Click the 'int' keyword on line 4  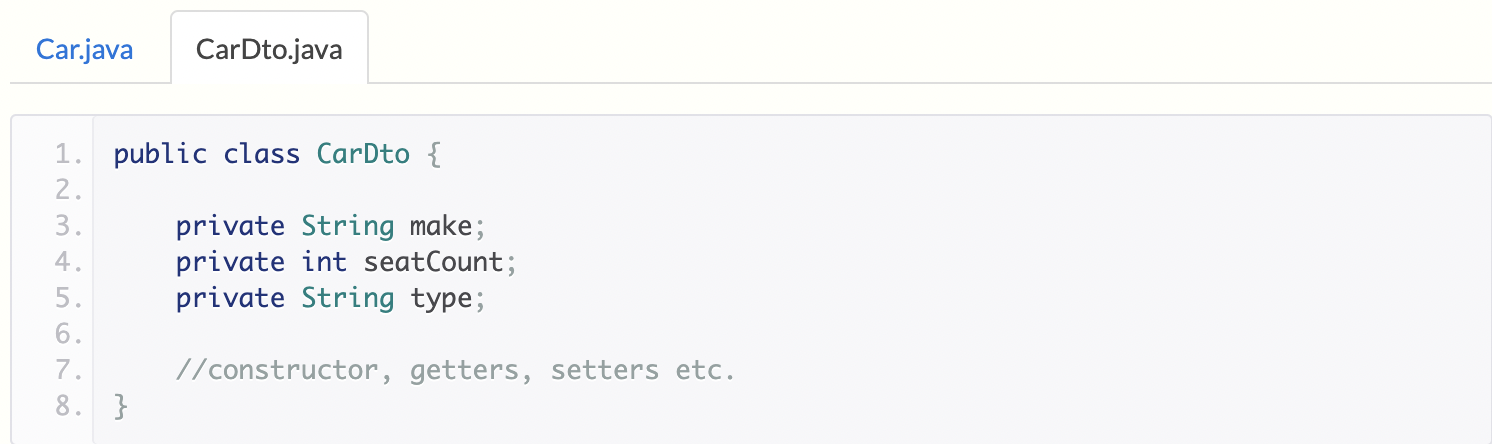325,262
